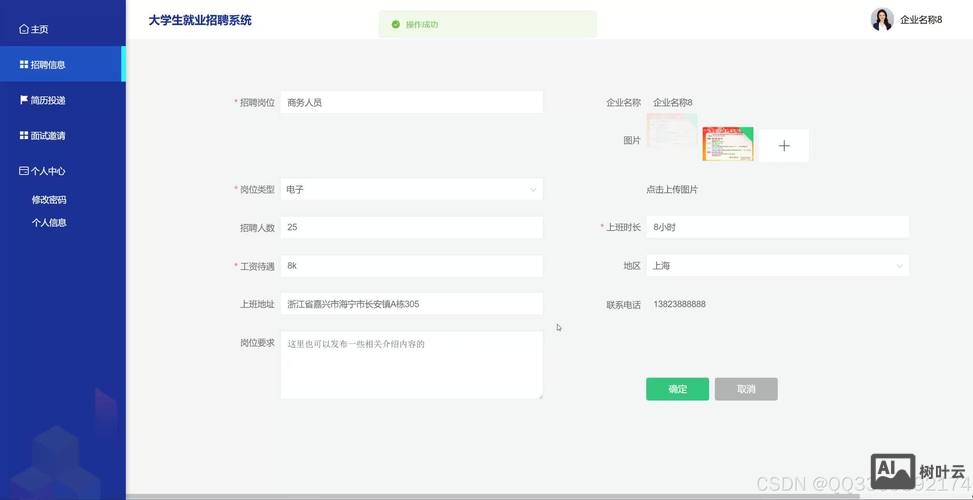Click the 联系电话 field label
The image size is (973, 500).
[x=624, y=305]
